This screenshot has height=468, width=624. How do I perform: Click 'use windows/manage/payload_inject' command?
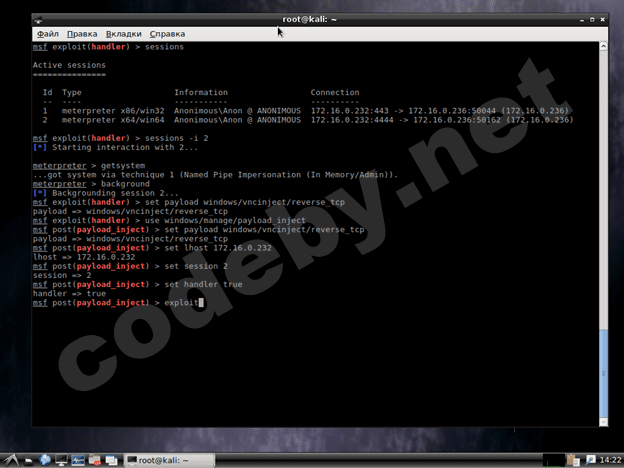click(x=225, y=220)
